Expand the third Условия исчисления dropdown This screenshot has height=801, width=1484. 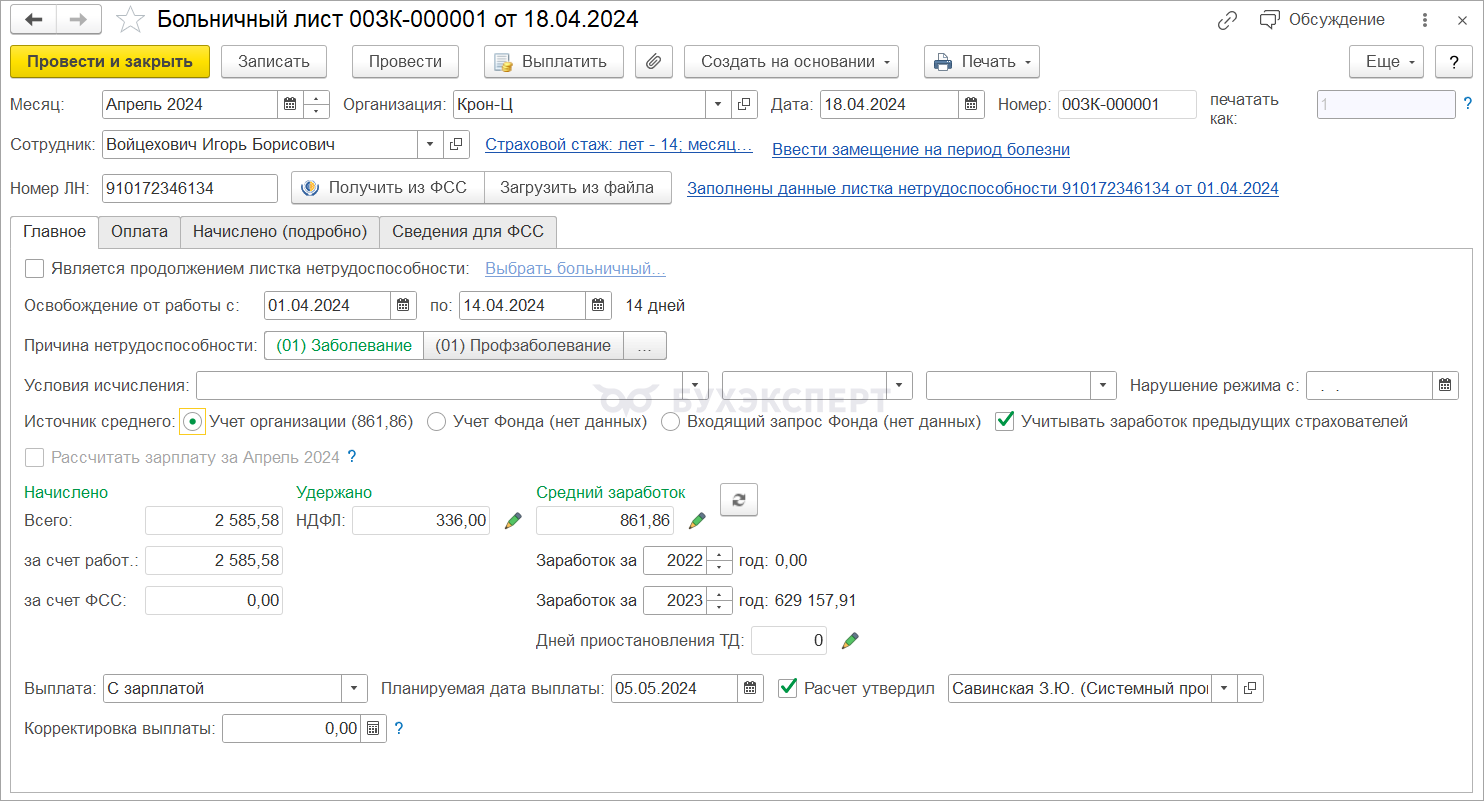pyautogui.click(x=1105, y=385)
